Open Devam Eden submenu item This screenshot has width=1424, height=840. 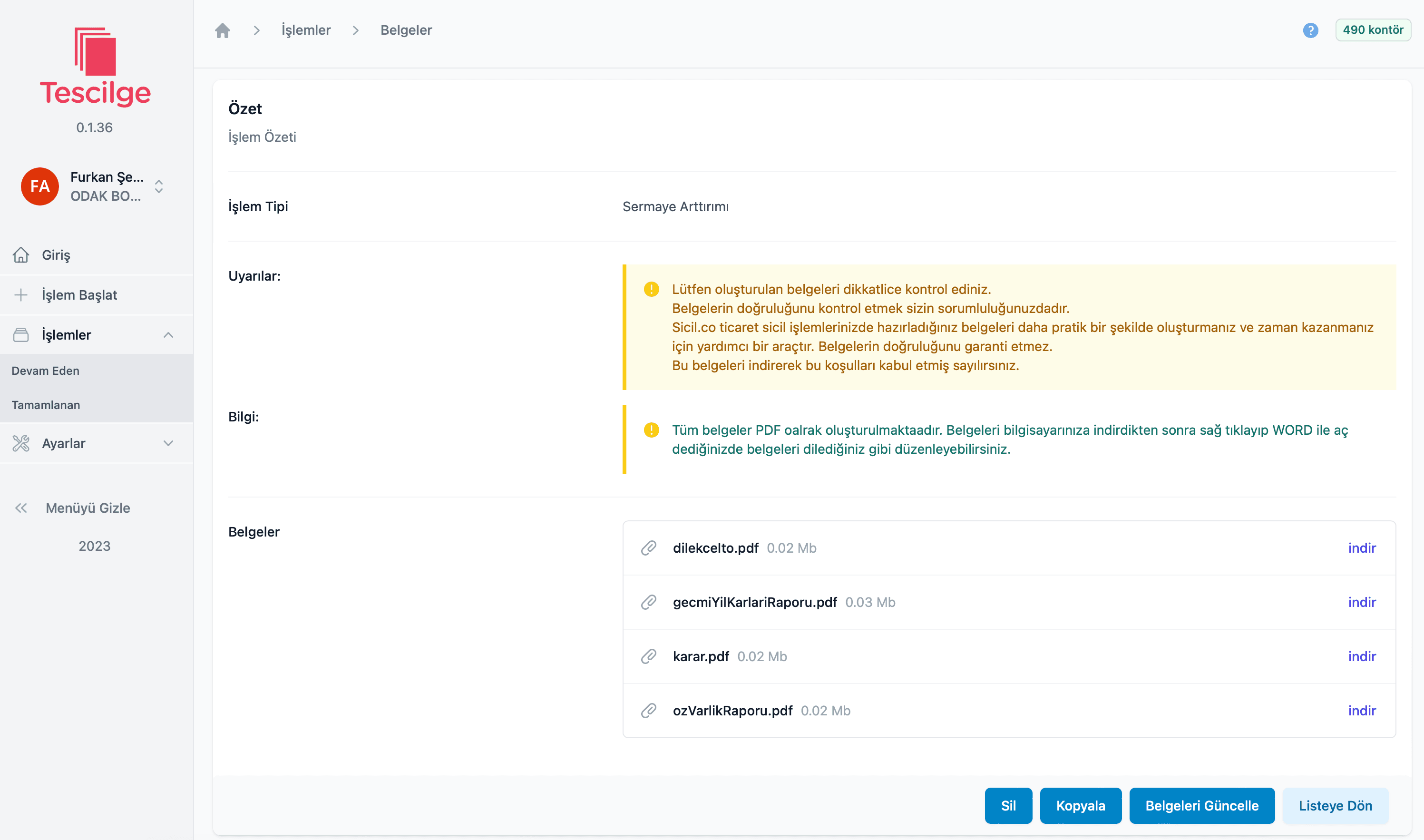click(45, 371)
